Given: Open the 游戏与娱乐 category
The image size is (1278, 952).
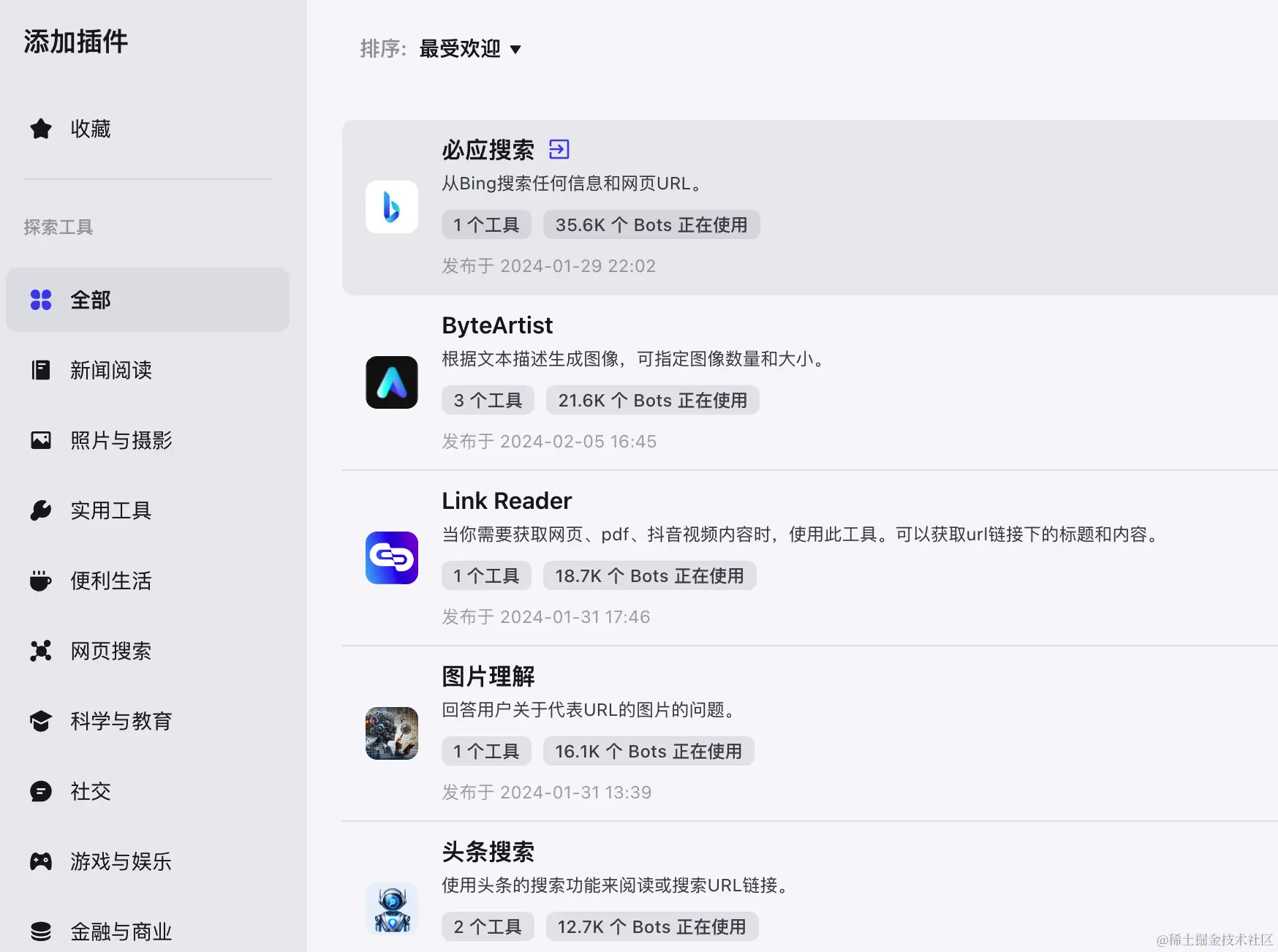Looking at the screenshot, I should 148,861.
